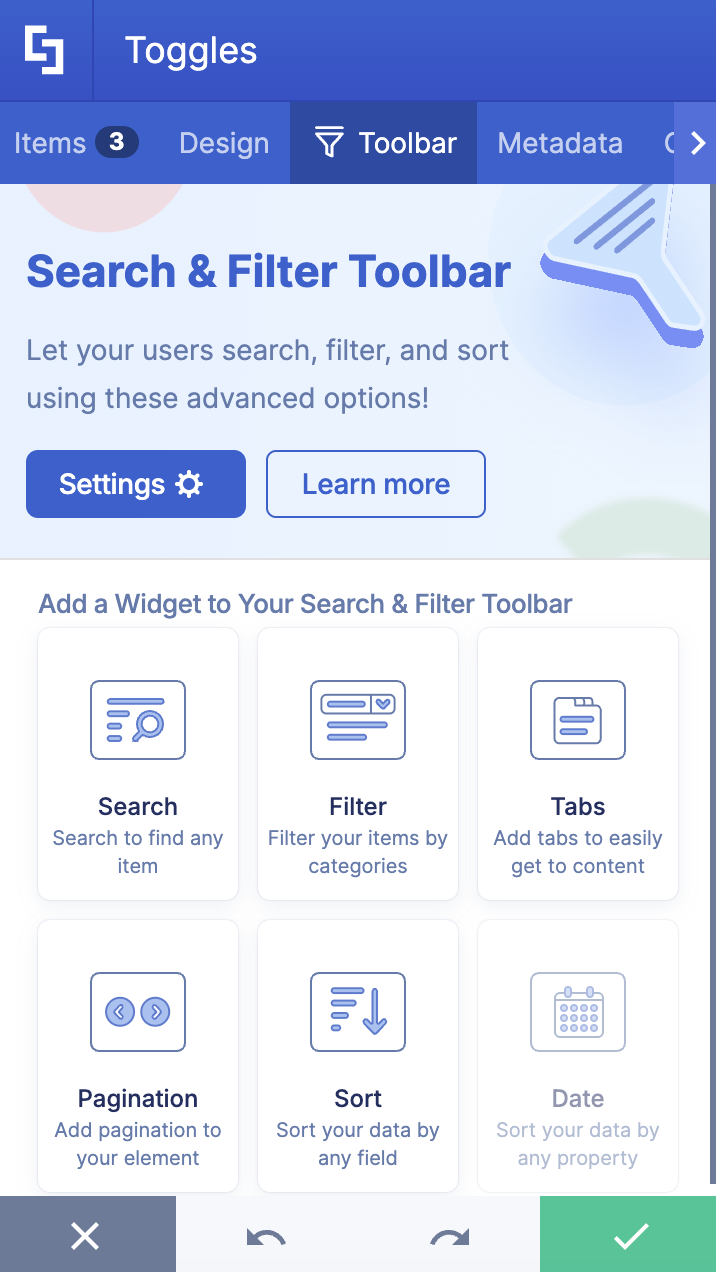Go to the Metadata tab
Viewport: 716px width, 1272px height.
(560, 142)
